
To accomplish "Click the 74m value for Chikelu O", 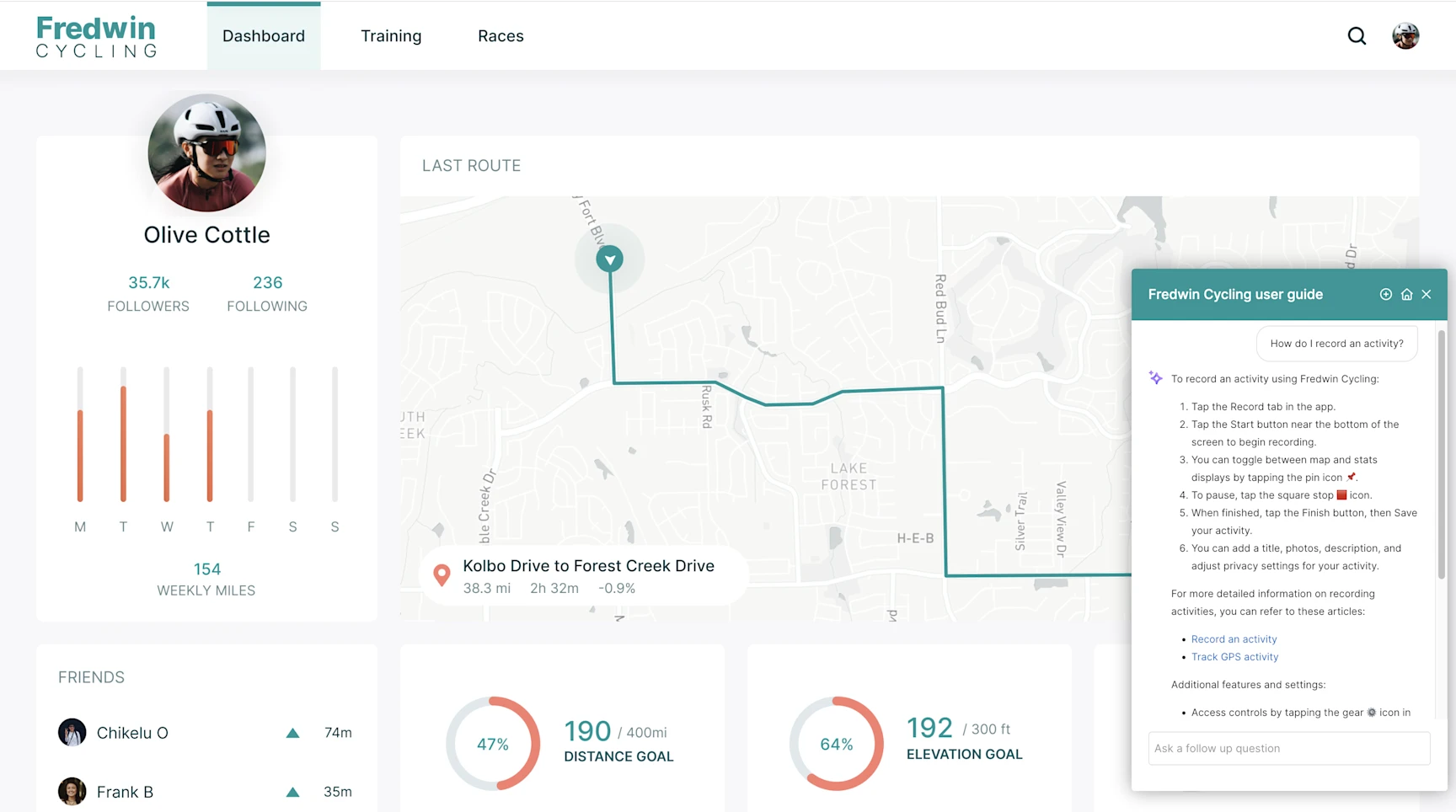I will pos(338,733).
